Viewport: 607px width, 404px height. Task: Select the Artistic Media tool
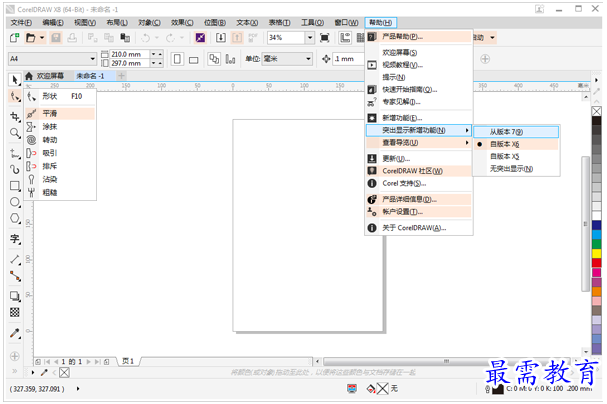(x=15, y=169)
